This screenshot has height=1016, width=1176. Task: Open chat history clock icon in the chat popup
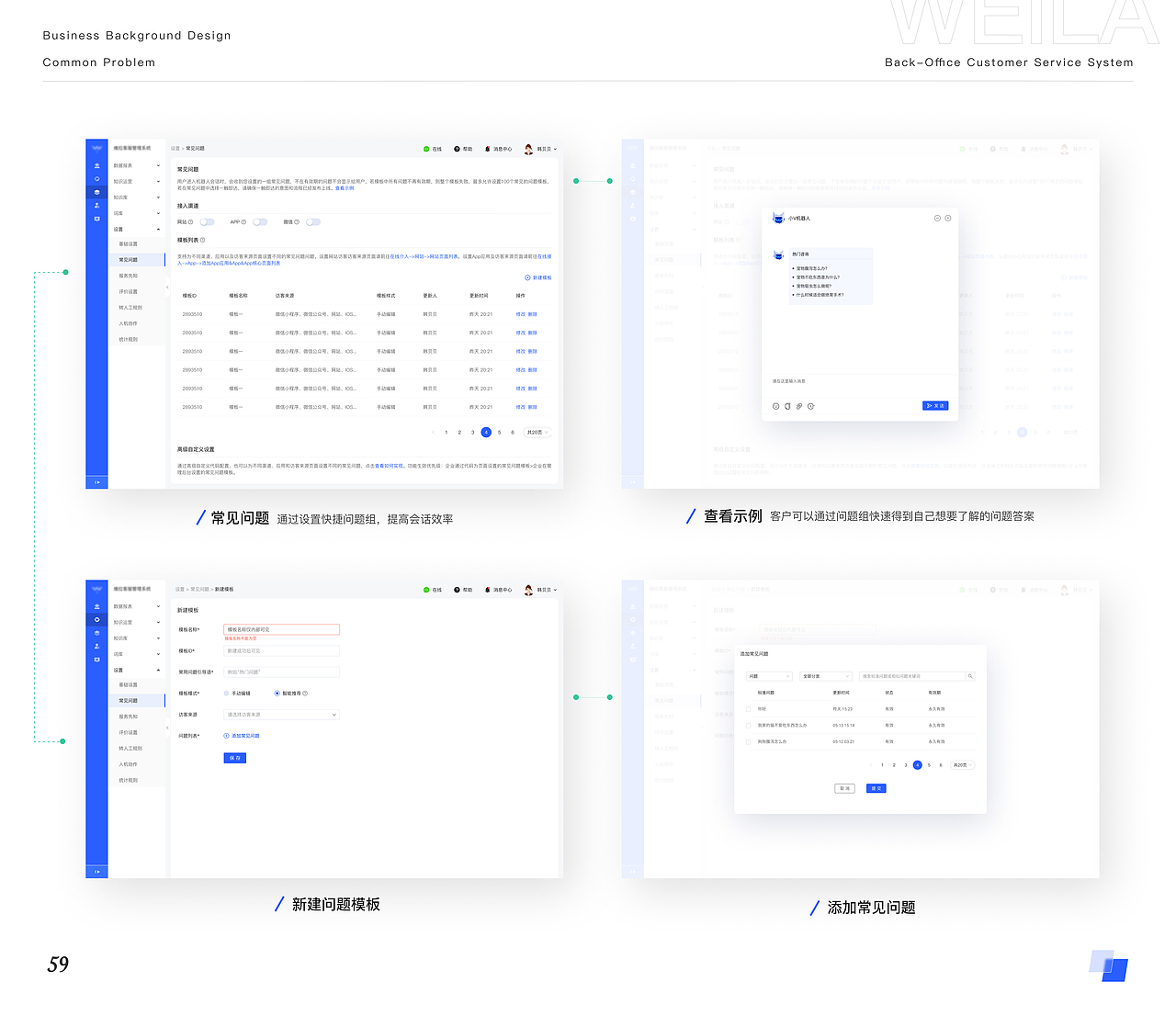[x=810, y=406]
